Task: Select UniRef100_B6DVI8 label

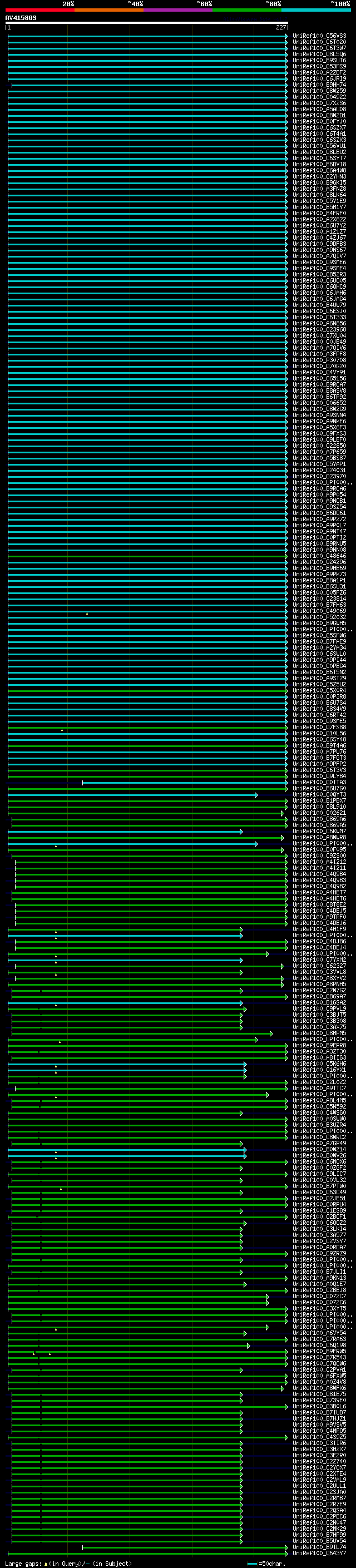Action: [319, 164]
